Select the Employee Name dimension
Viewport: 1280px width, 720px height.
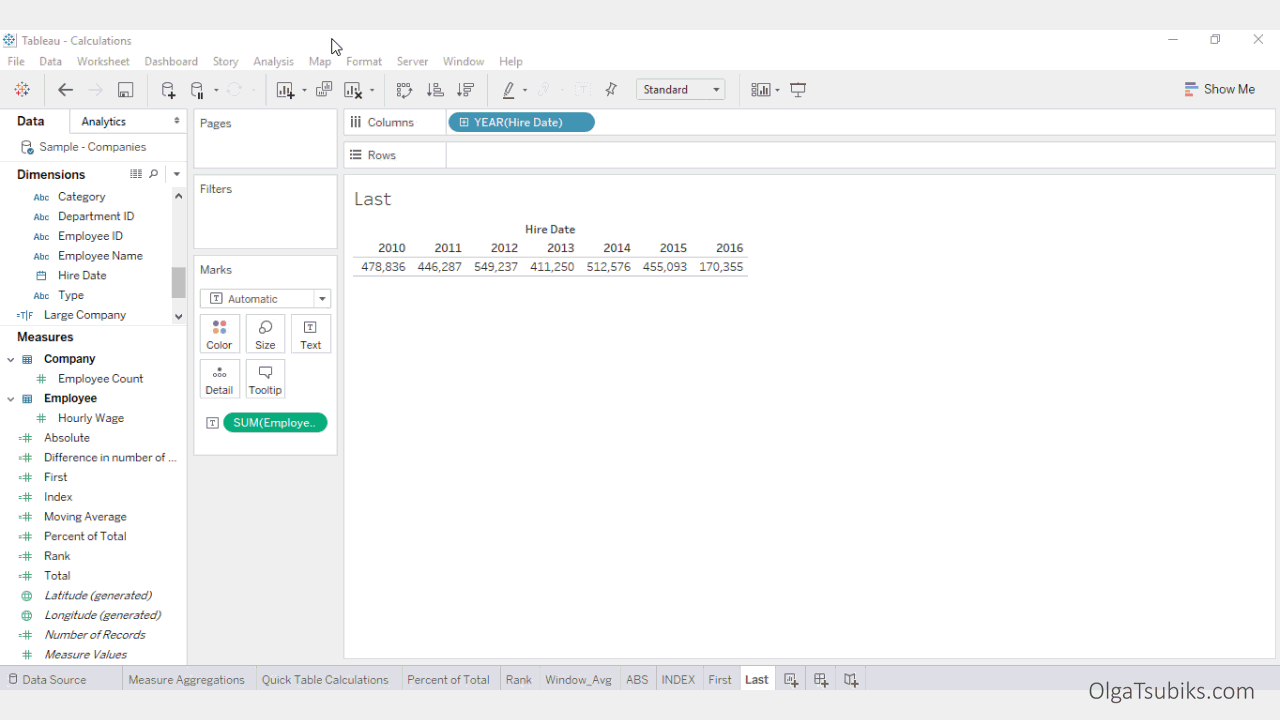(100, 256)
